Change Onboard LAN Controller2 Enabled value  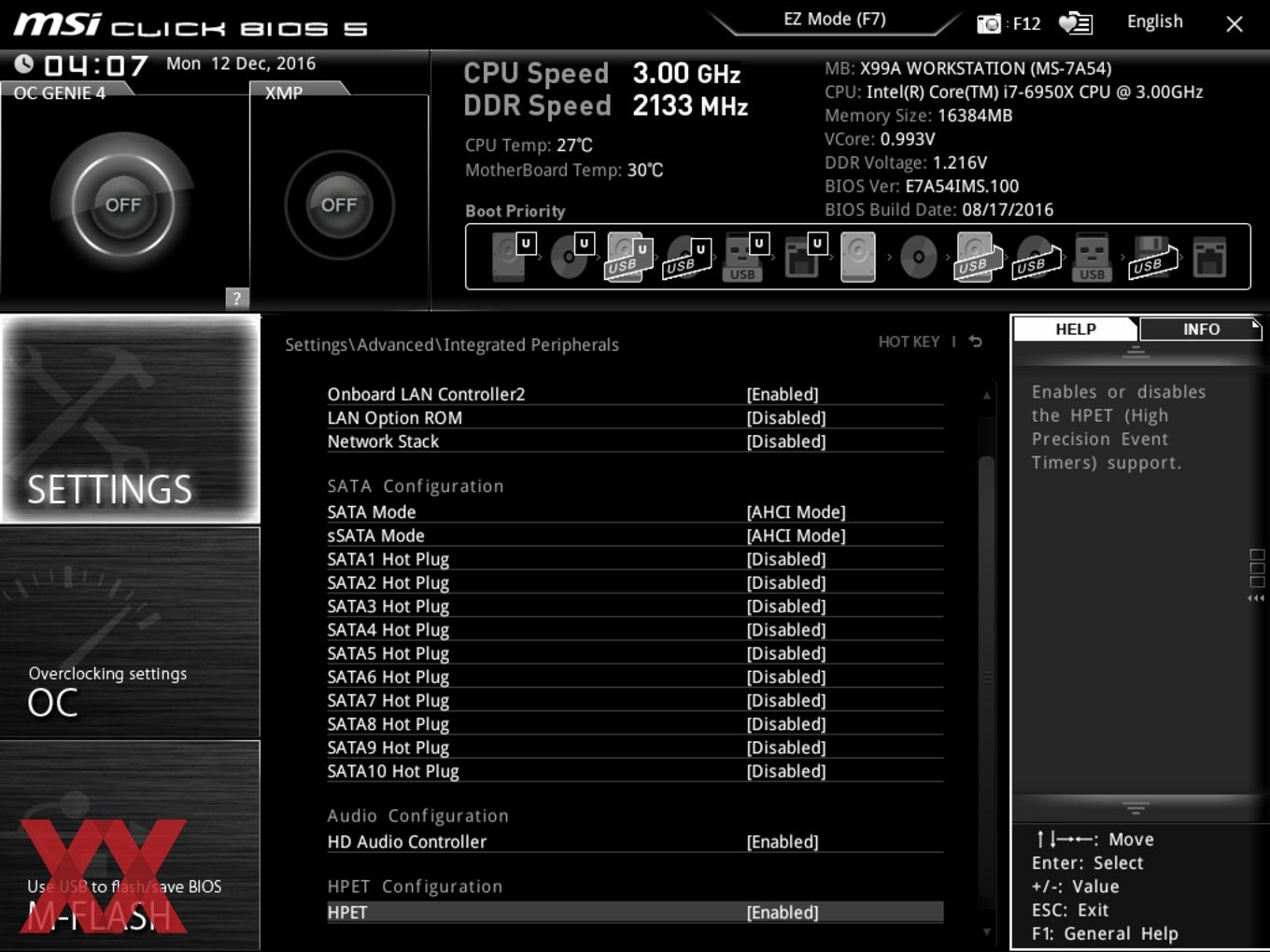[x=782, y=394]
